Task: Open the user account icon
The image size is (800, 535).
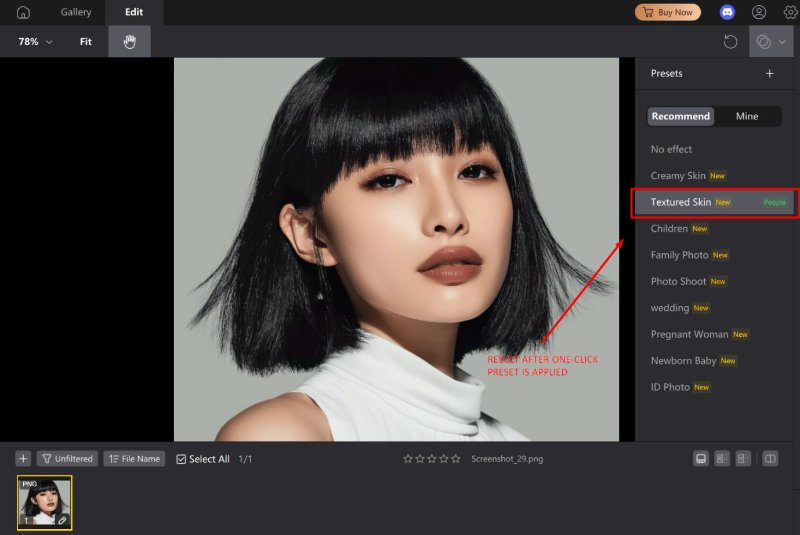Action: point(759,12)
